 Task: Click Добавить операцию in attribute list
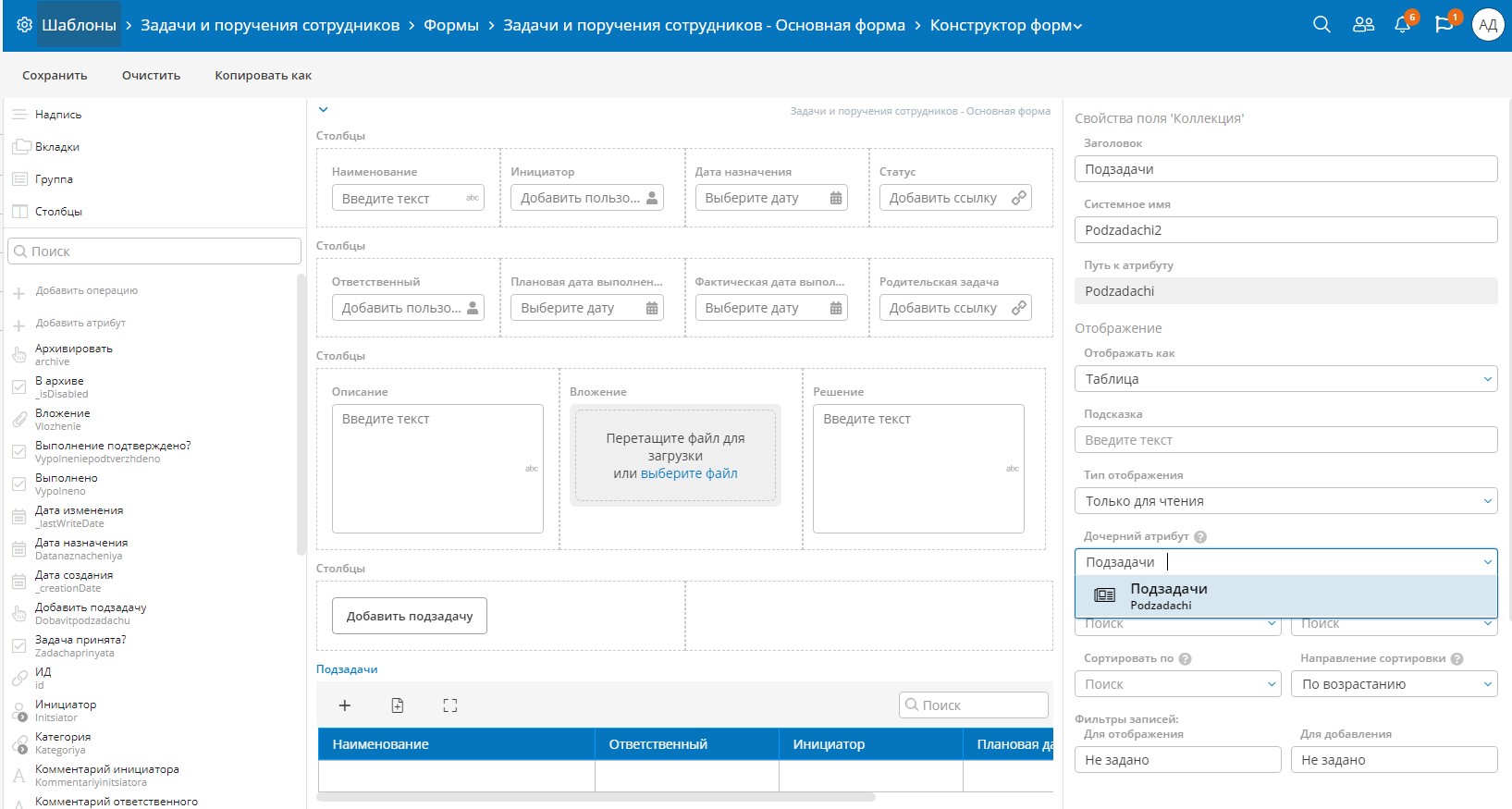86,290
